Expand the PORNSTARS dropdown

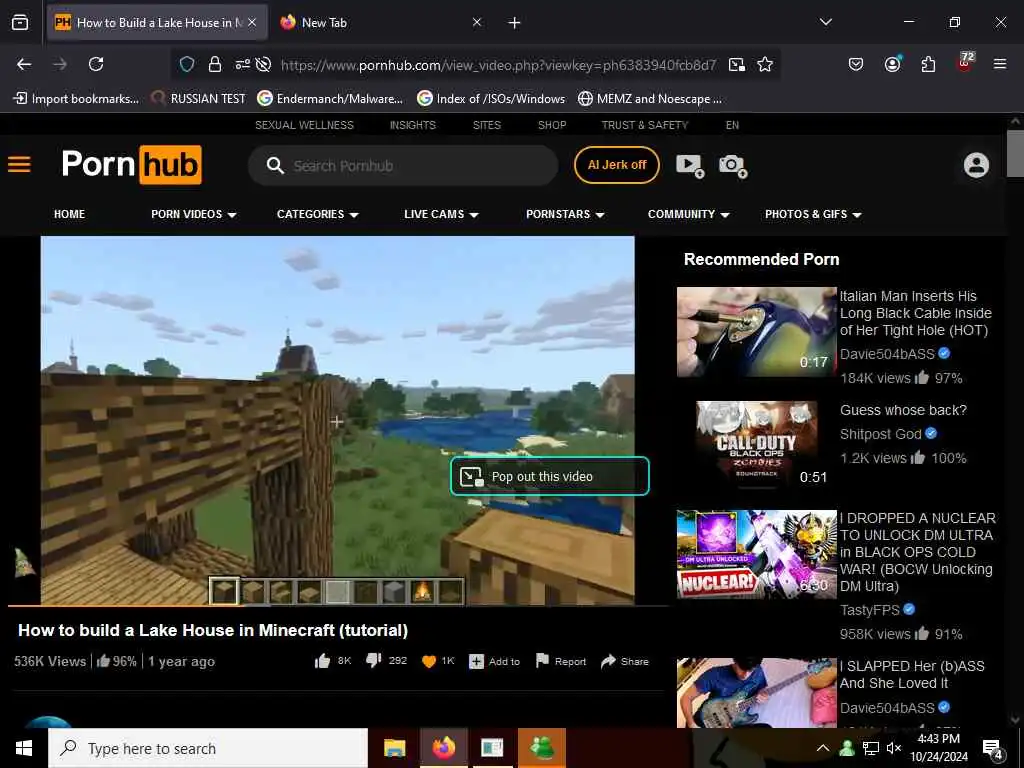[x=566, y=214]
